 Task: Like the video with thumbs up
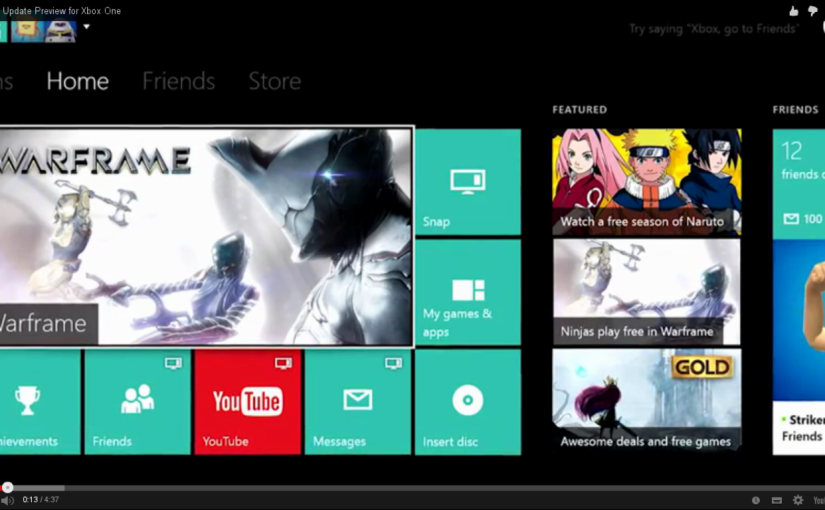[793, 11]
